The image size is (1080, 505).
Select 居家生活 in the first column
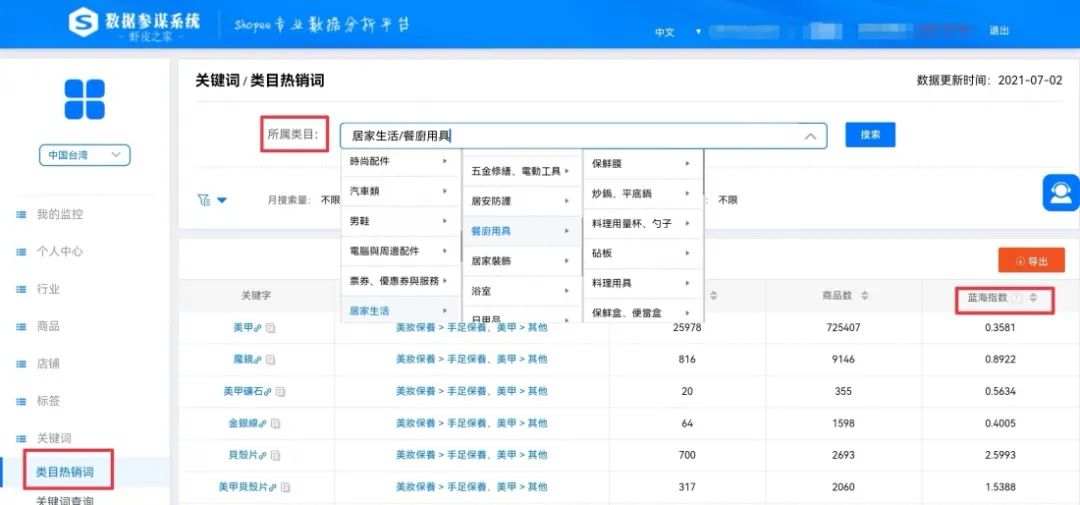click(401, 311)
